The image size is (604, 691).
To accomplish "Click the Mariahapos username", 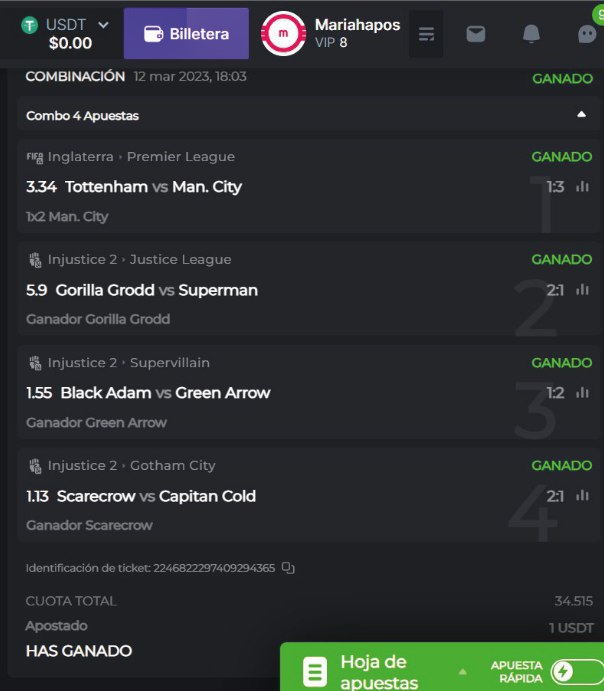I will [x=357, y=24].
